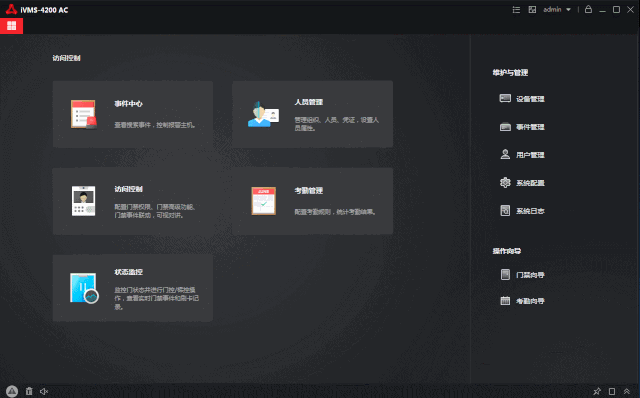Click the 访问控制 access control device icon
640x398 pixels.
pyautogui.click(x=84, y=201)
